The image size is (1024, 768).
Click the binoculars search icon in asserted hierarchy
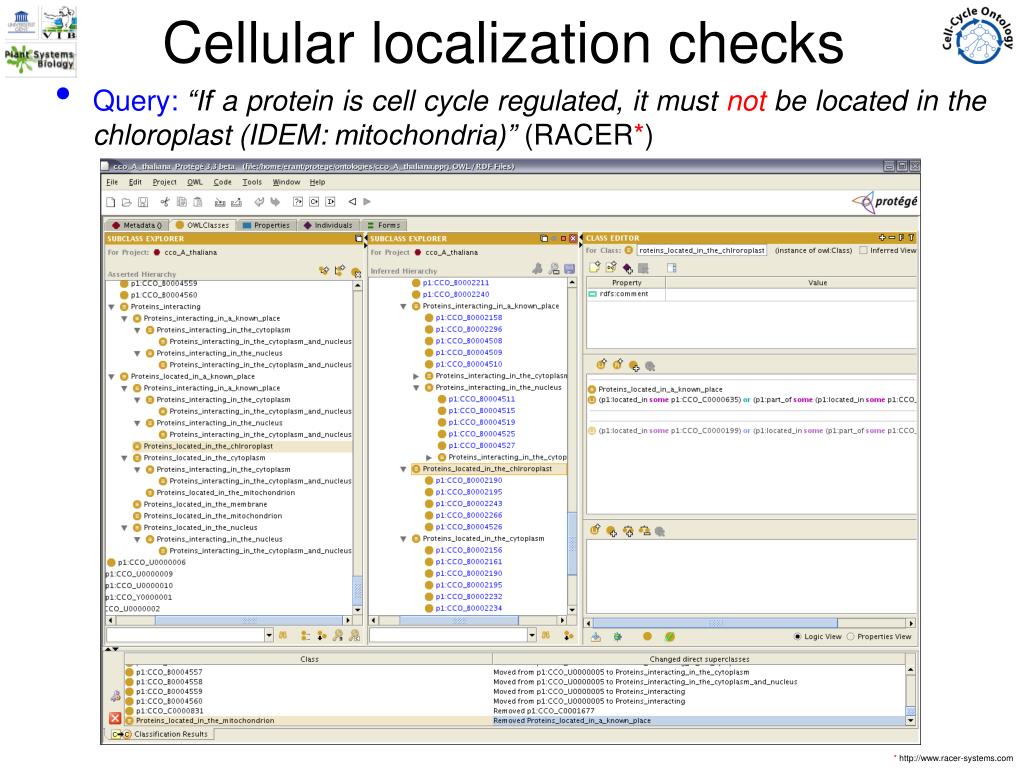tap(283, 635)
